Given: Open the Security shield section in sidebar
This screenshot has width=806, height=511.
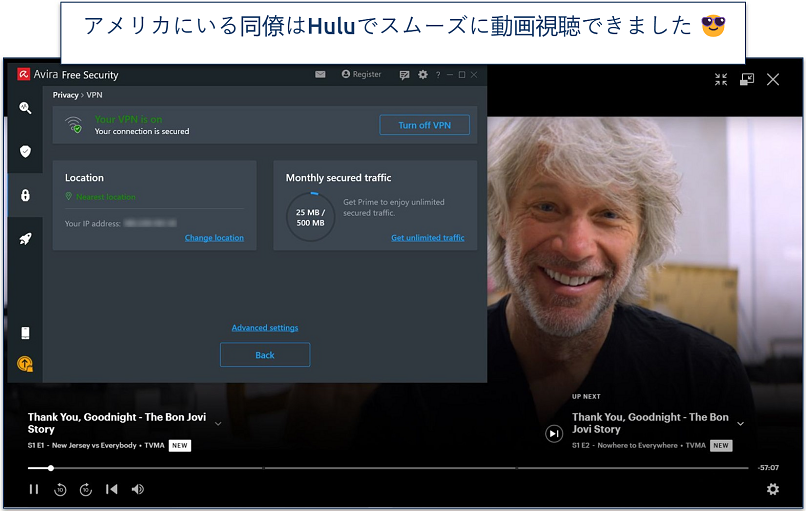Looking at the screenshot, I should (25, 152).
